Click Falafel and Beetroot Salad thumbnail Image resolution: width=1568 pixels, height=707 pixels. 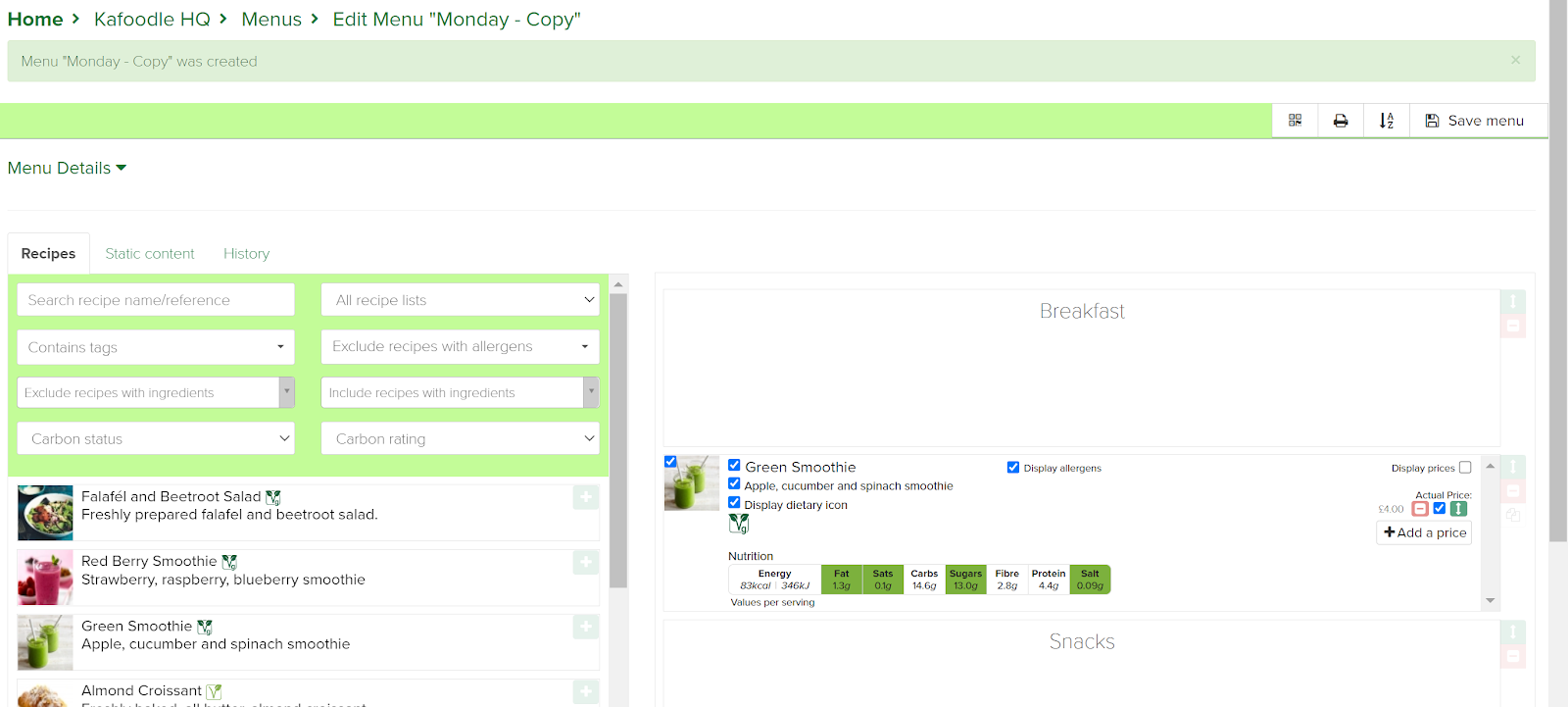click(x=45, y=513)
